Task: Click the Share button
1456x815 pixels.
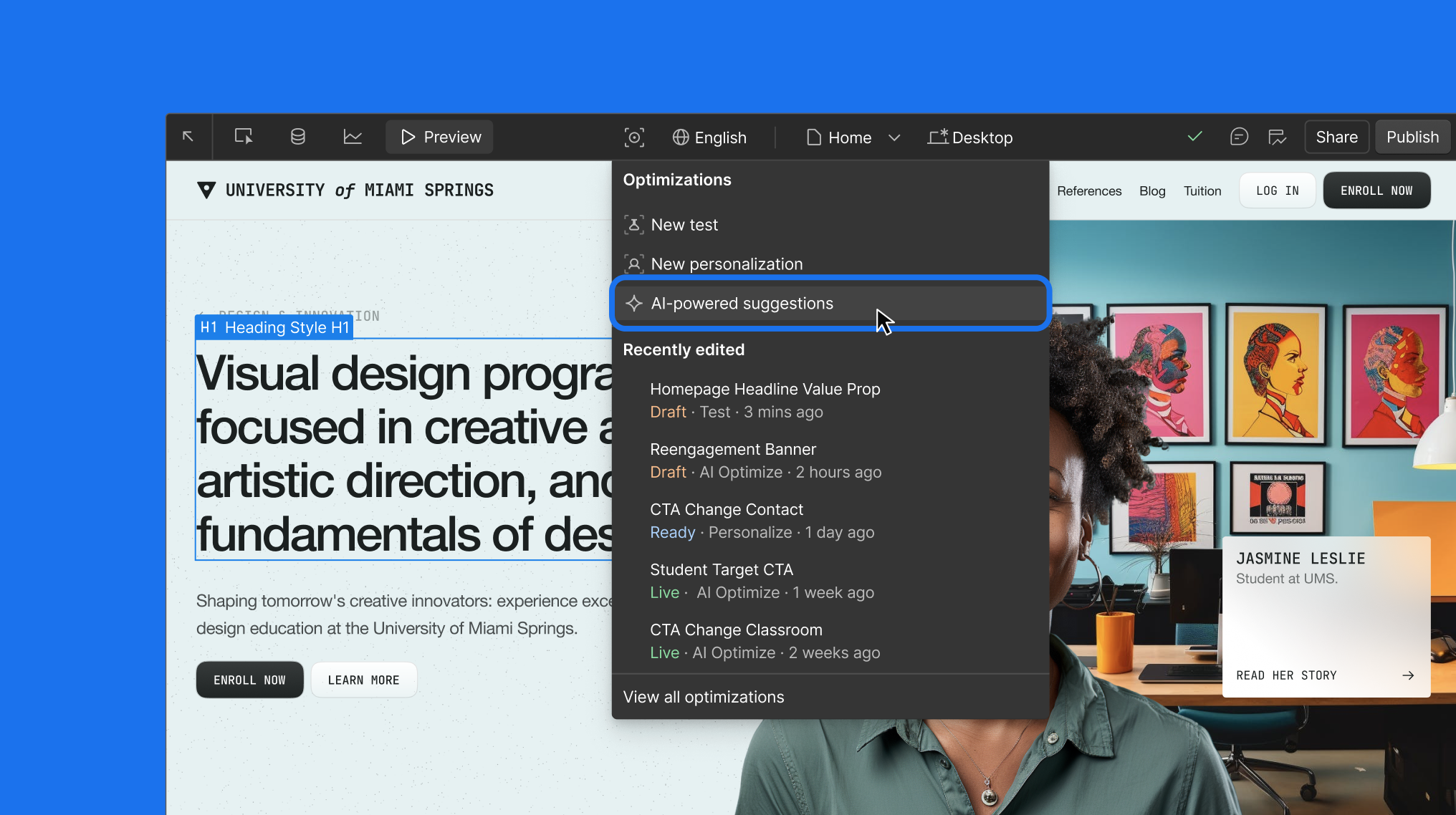Action: coord(1336,137)
